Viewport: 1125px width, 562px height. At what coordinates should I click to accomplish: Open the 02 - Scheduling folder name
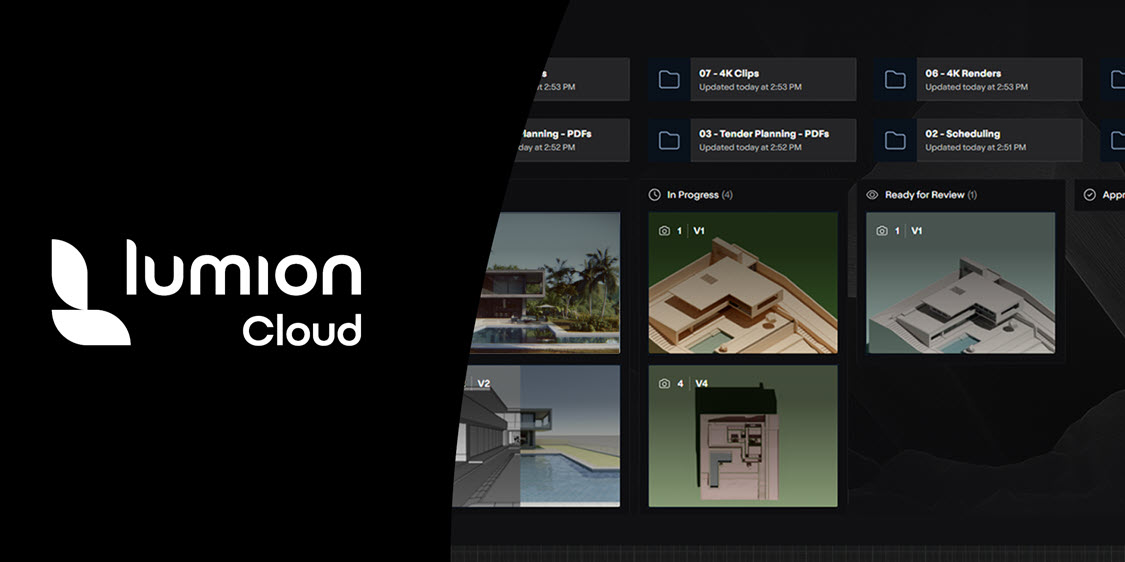click(962, 133)
